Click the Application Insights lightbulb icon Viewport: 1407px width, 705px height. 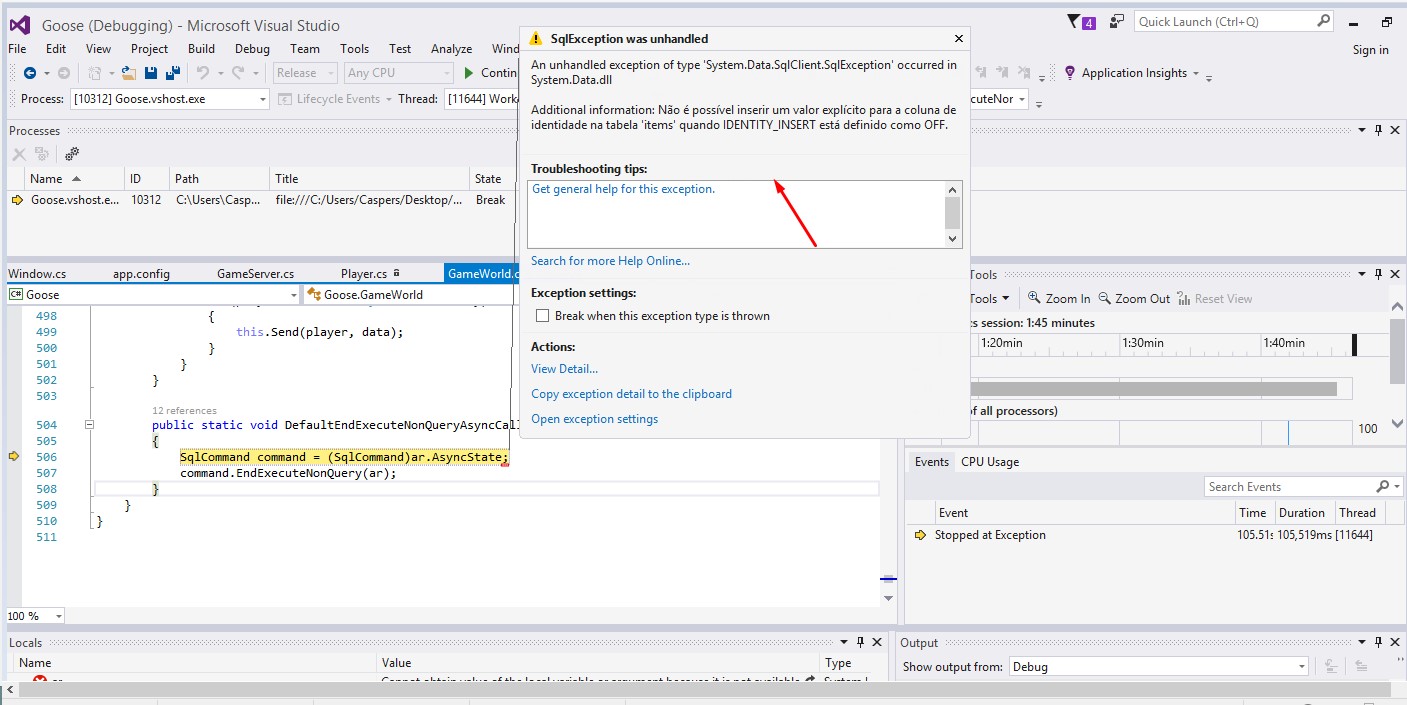pos(1070,73)
